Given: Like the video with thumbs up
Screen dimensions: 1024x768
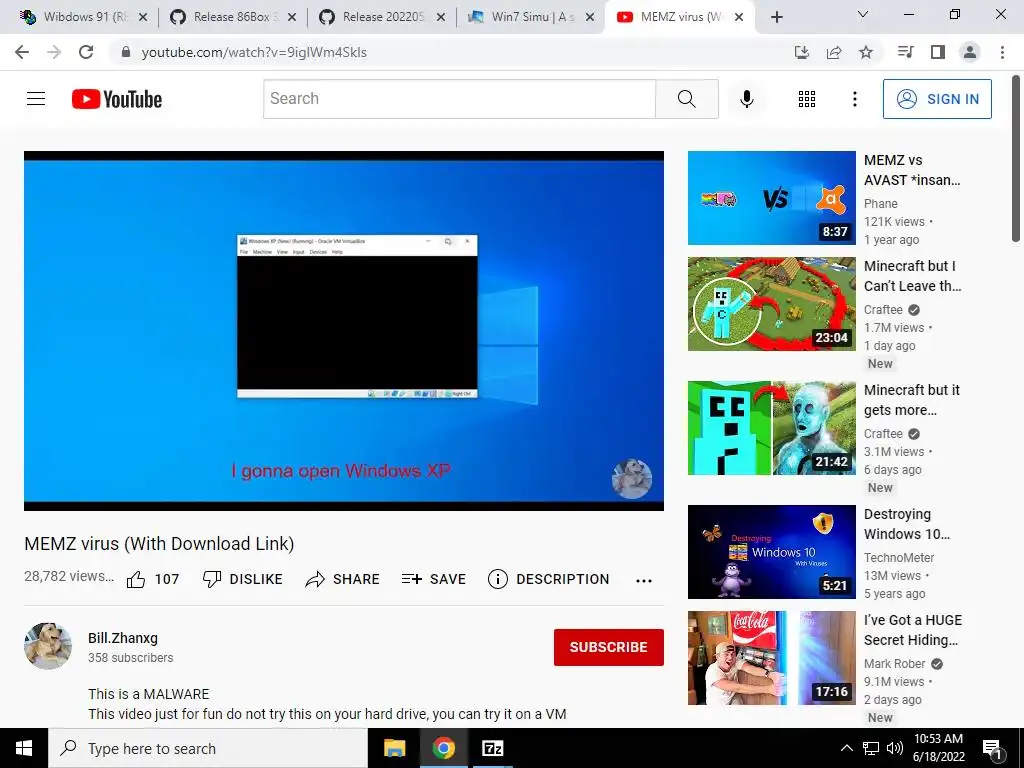Looking at the screenshot, I should pos(153,579).
